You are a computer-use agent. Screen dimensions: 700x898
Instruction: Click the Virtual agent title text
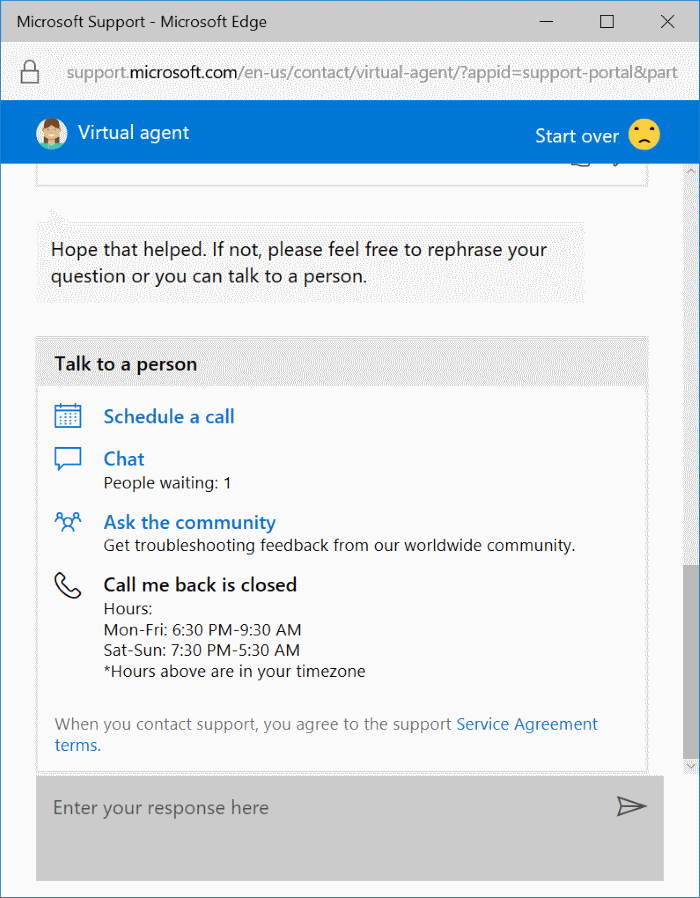tap(133, 132)
